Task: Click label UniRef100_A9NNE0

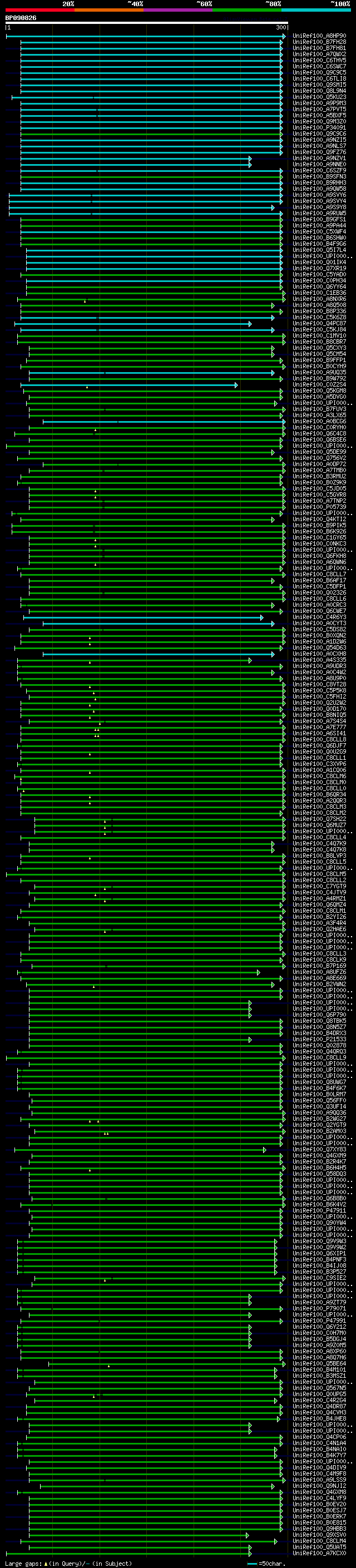Action: [319, 164]
